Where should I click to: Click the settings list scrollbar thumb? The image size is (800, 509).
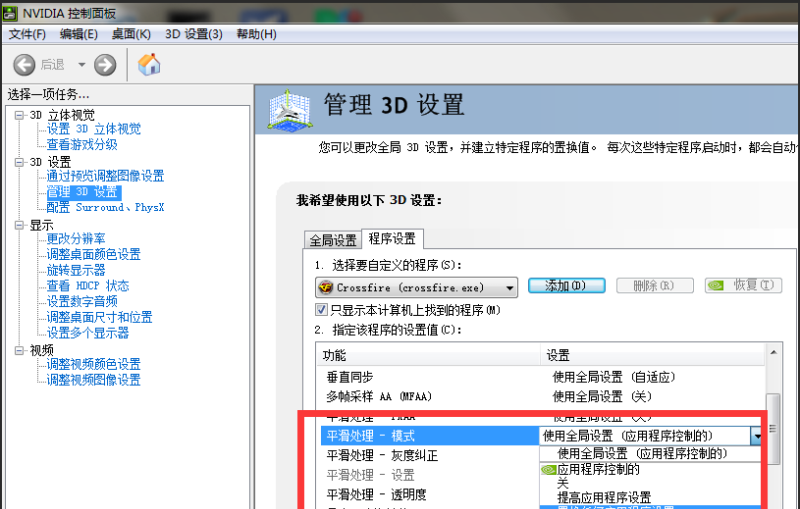[x=773, y=428]
